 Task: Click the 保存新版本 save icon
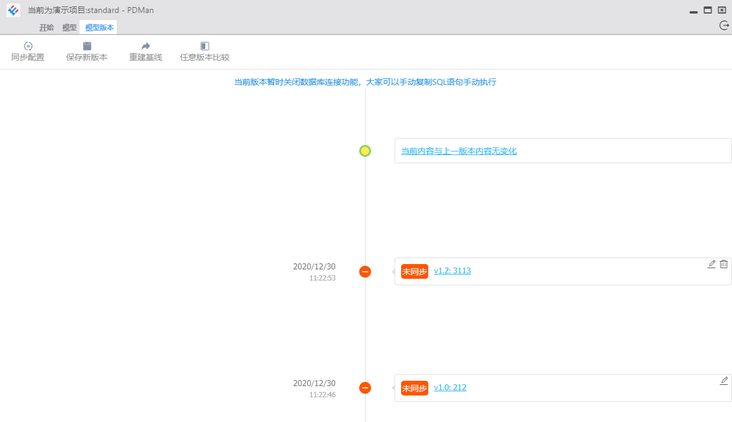(x=87, y=46)
